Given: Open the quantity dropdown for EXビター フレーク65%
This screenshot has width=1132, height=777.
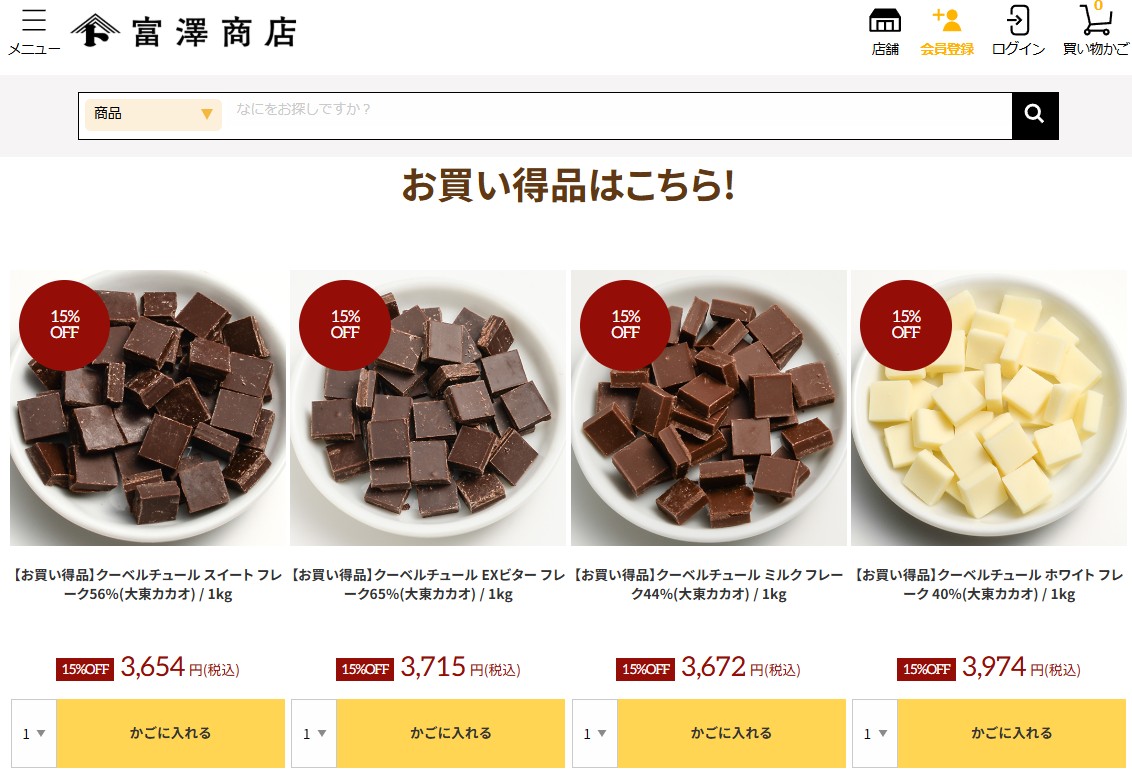Looking at the screenshot, I should pos(314,734).
